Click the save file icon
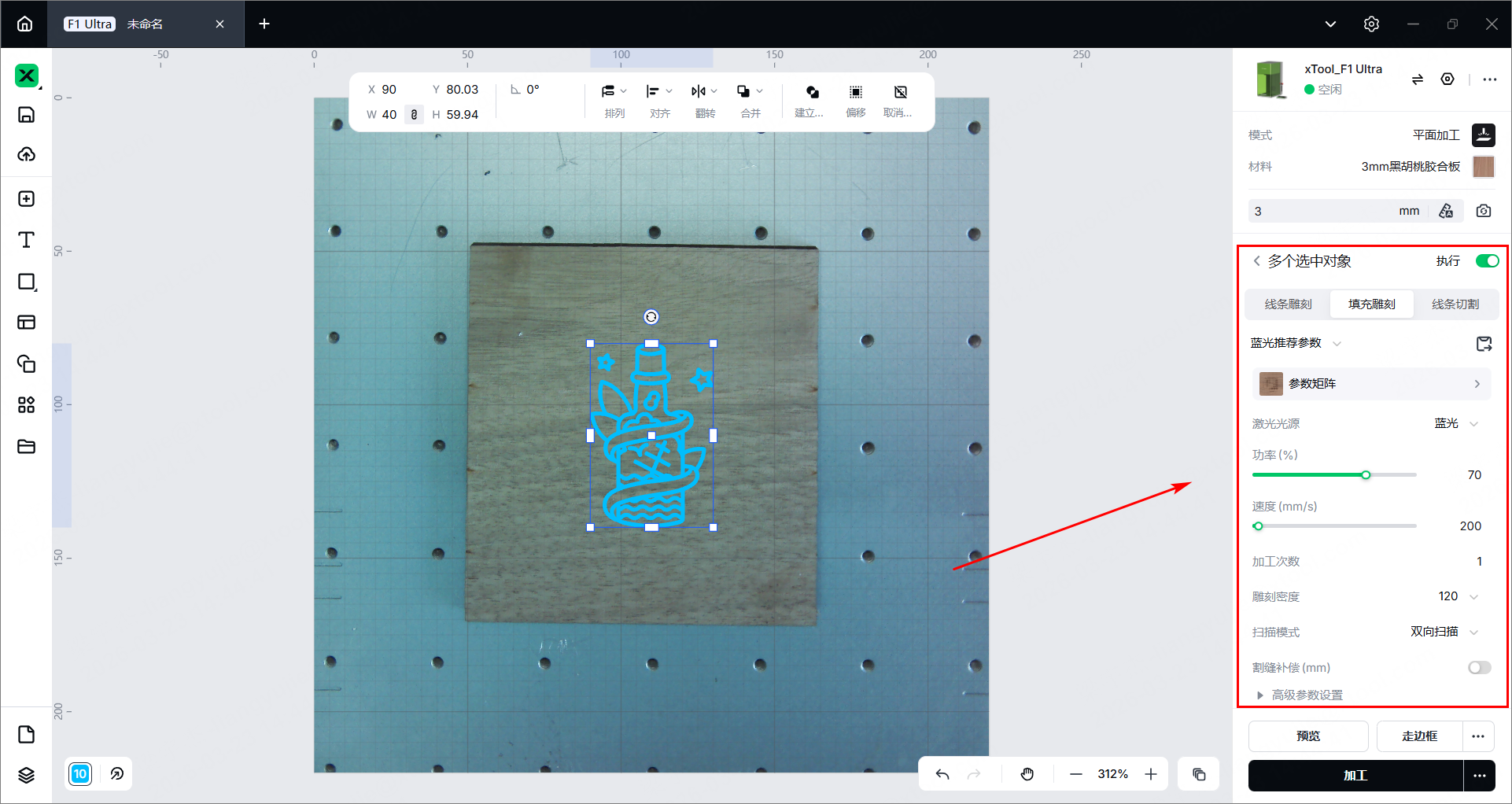 [x=27, y=115]
